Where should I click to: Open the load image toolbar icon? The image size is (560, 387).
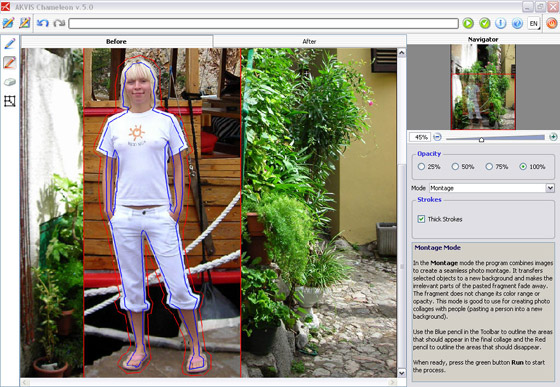(x=8, y=23)
